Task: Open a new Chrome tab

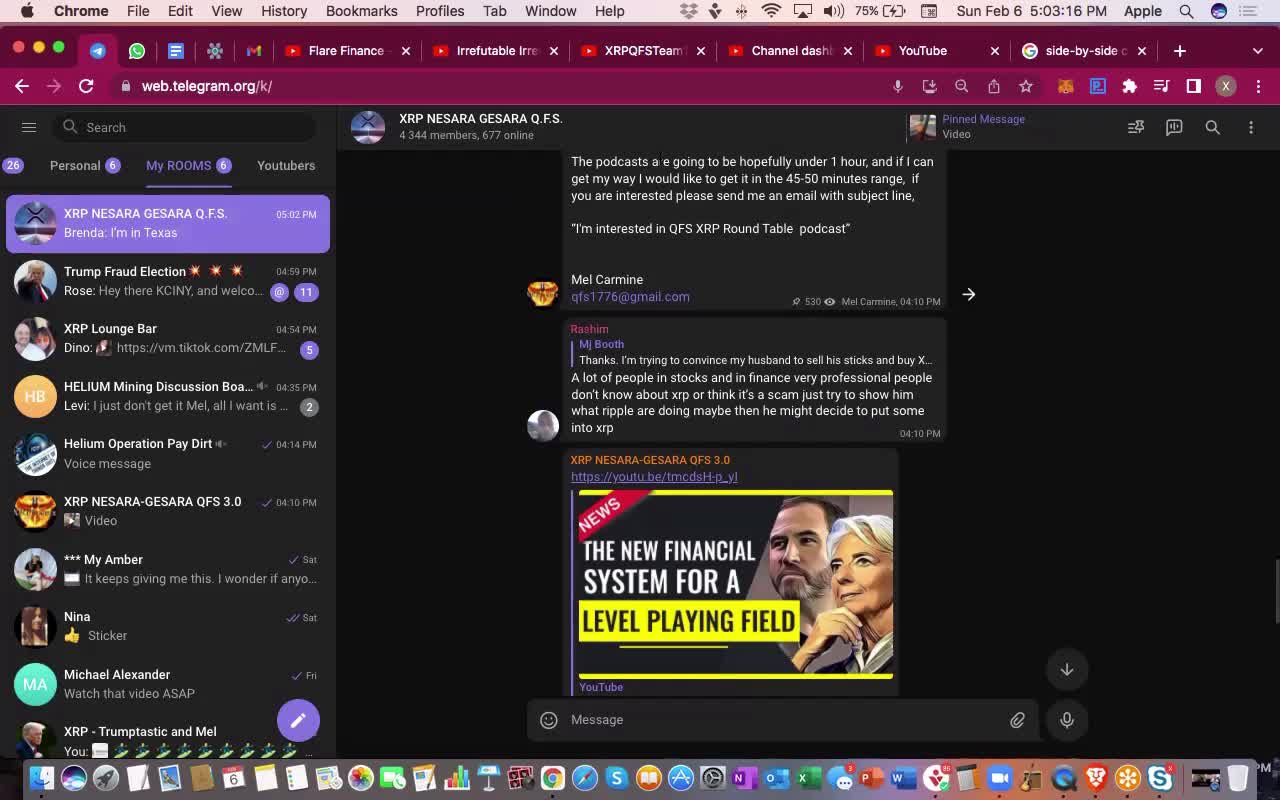Action: [x=1180, y=51]
